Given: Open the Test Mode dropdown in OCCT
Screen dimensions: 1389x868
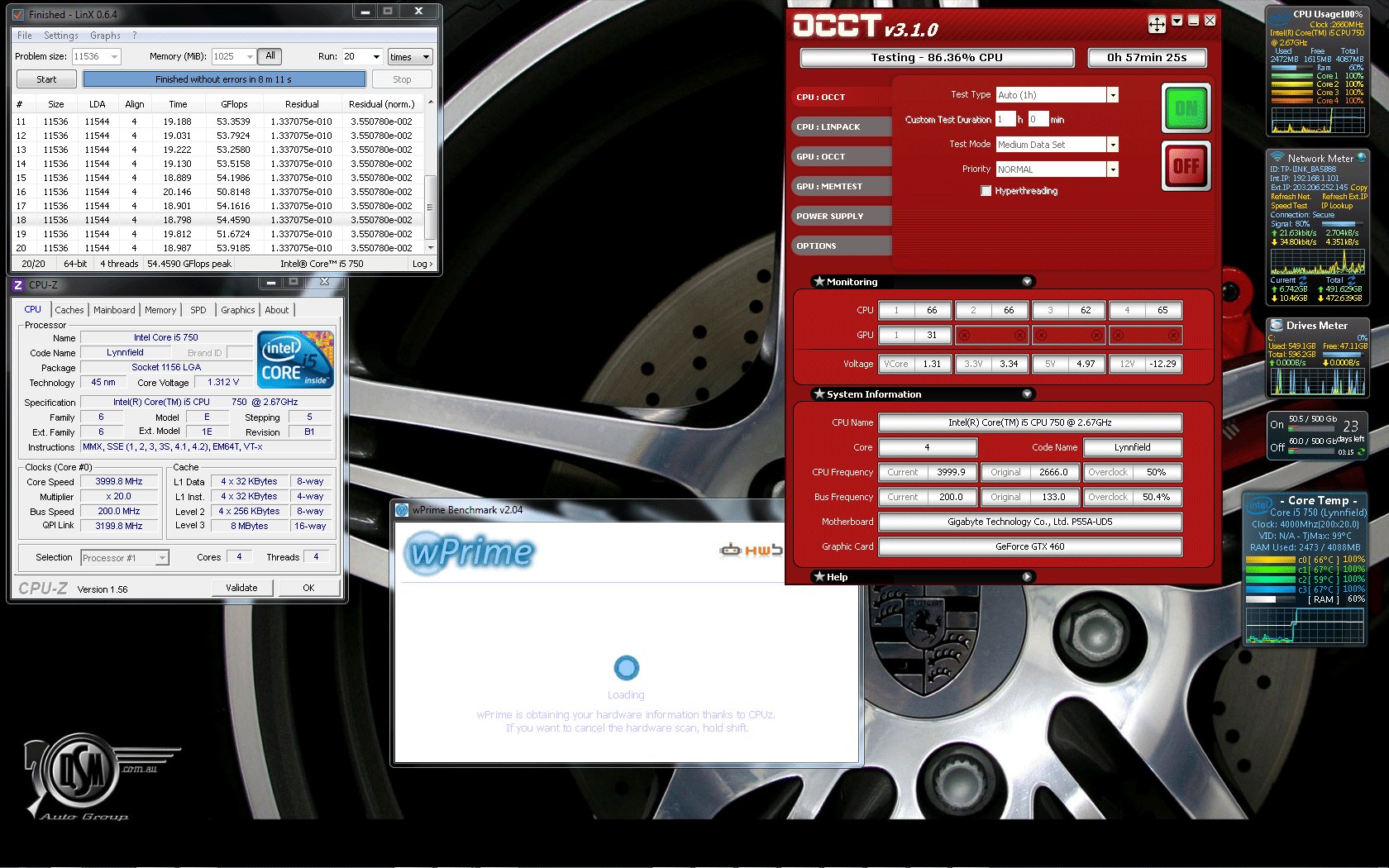Looking at the screenshot, I should tap(1113, 145).
